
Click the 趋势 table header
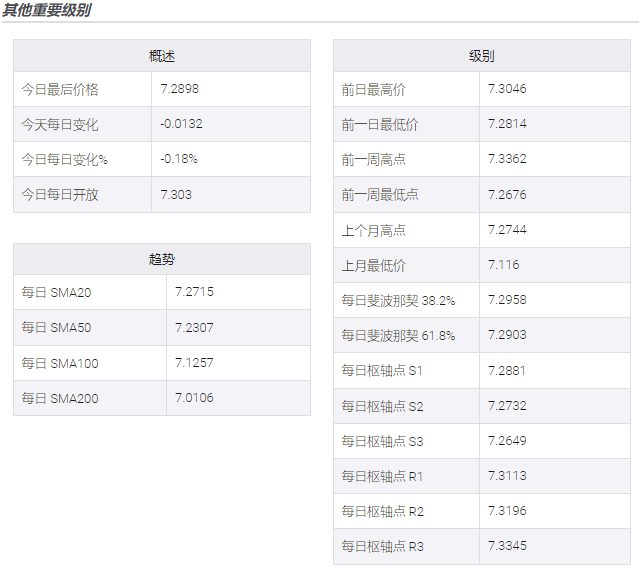click(162, 259)
